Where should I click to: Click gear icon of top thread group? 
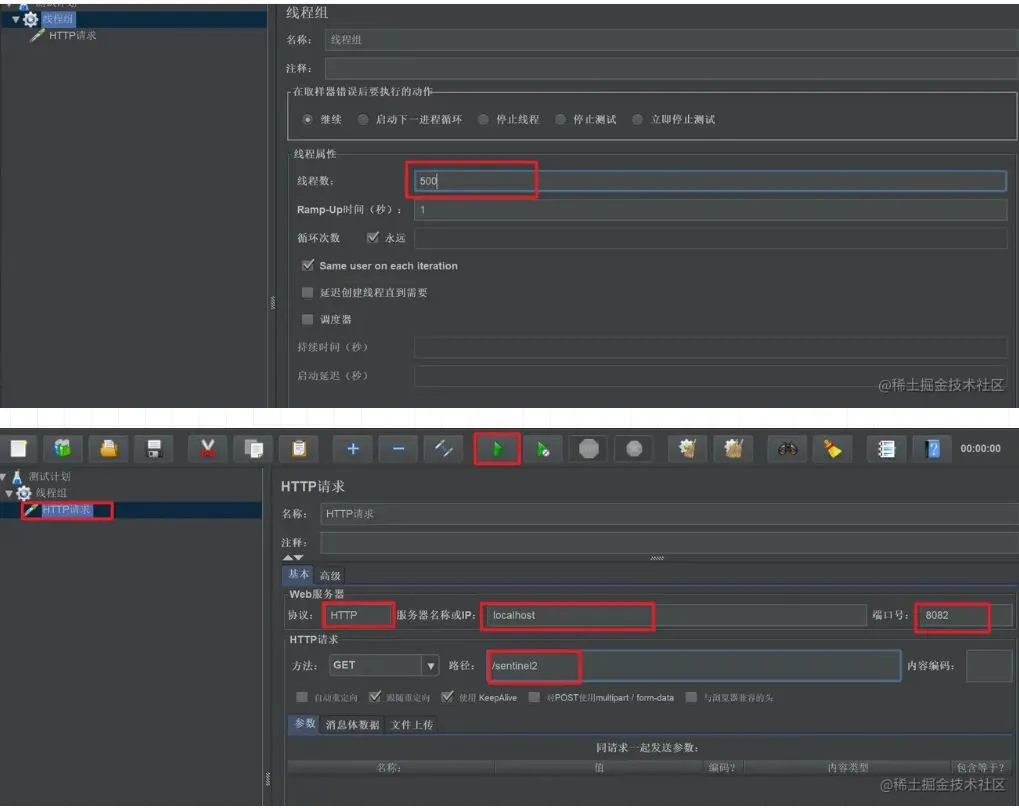pos(31,20)
